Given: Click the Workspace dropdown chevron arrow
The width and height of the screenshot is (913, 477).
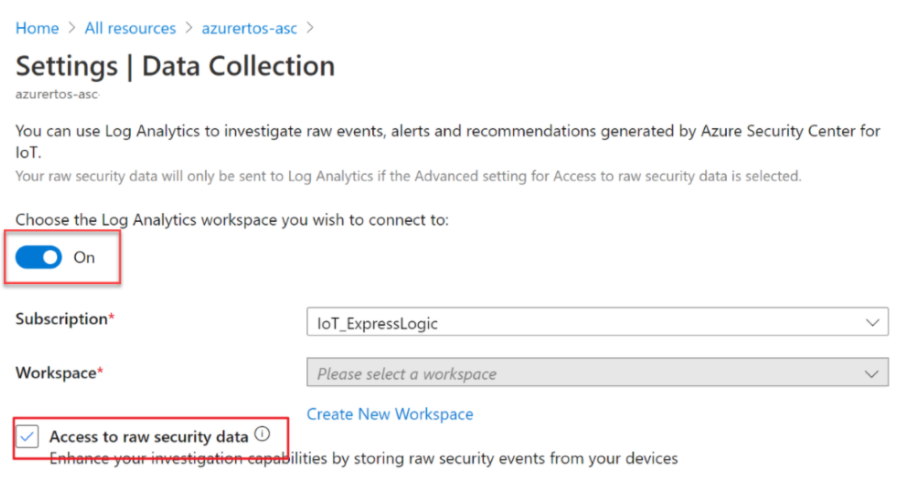Looking at the screenshot, I should point(871,374).
